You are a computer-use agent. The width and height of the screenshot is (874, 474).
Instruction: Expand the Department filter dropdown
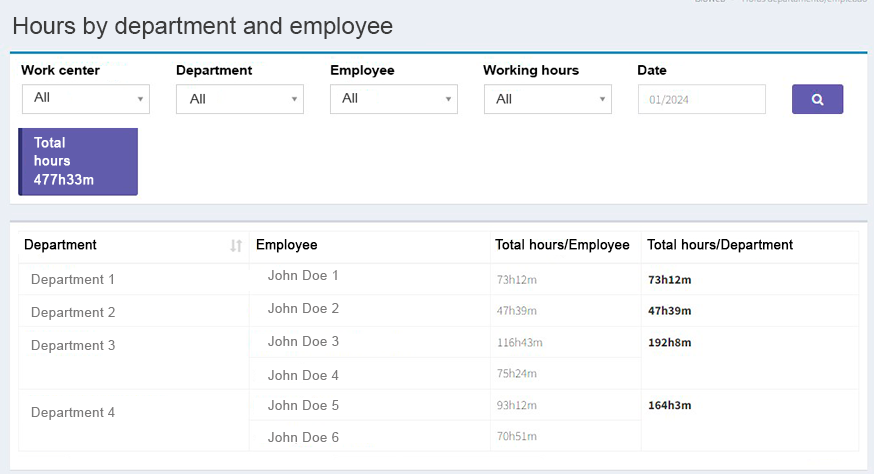pos(239,99)
